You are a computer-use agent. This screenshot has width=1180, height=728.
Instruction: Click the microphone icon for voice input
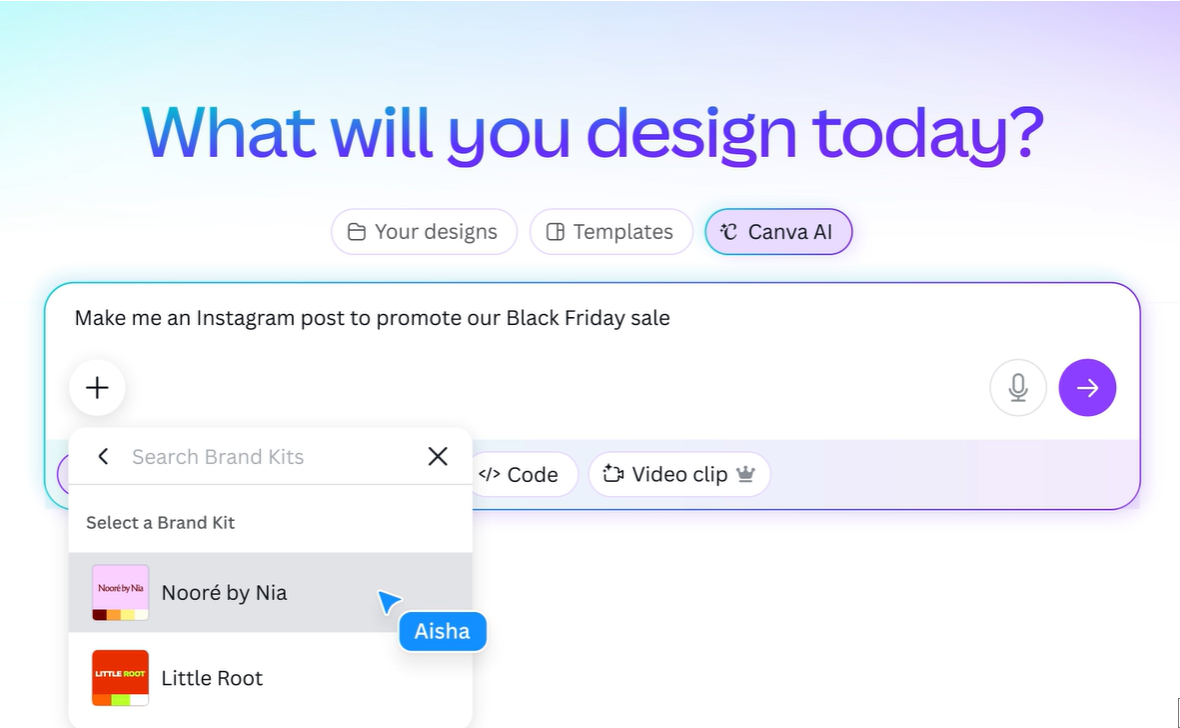[x=1017, y=387]
